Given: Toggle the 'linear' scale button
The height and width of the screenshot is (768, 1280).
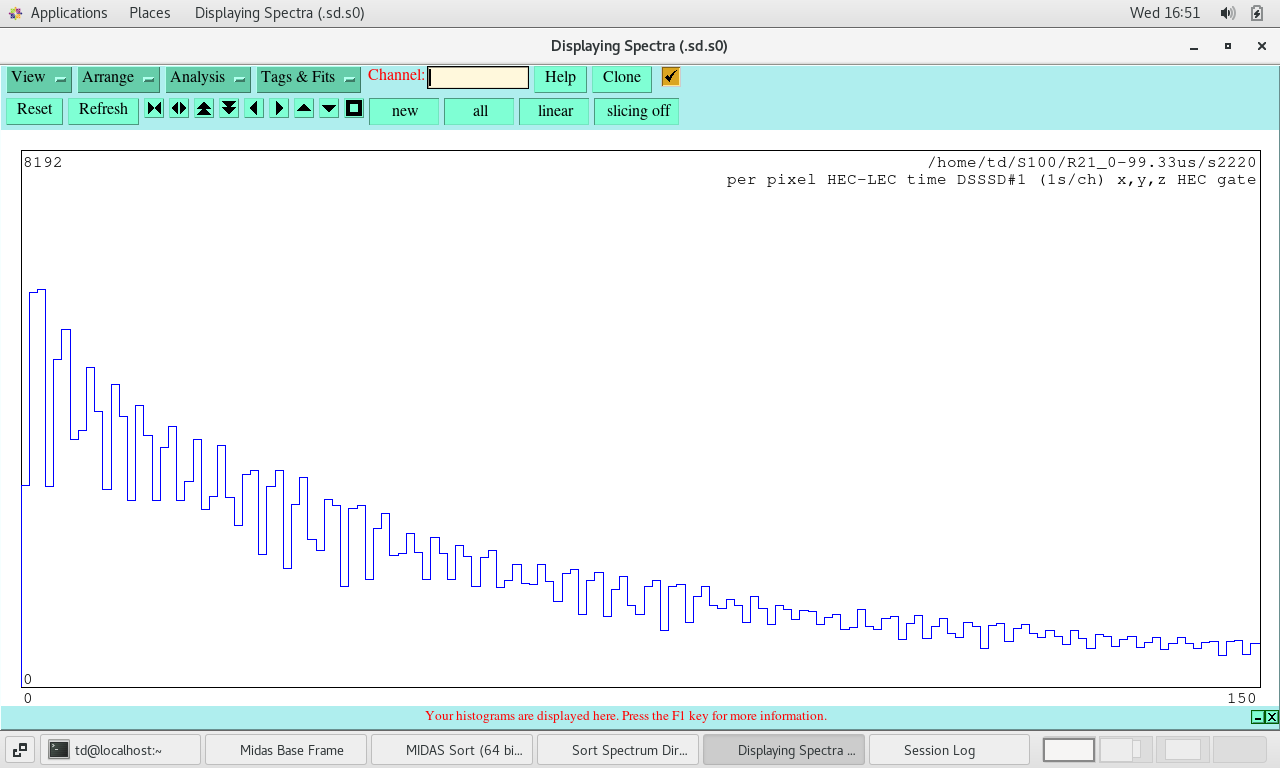Looking at the screenshot, I should click(555, 111).
